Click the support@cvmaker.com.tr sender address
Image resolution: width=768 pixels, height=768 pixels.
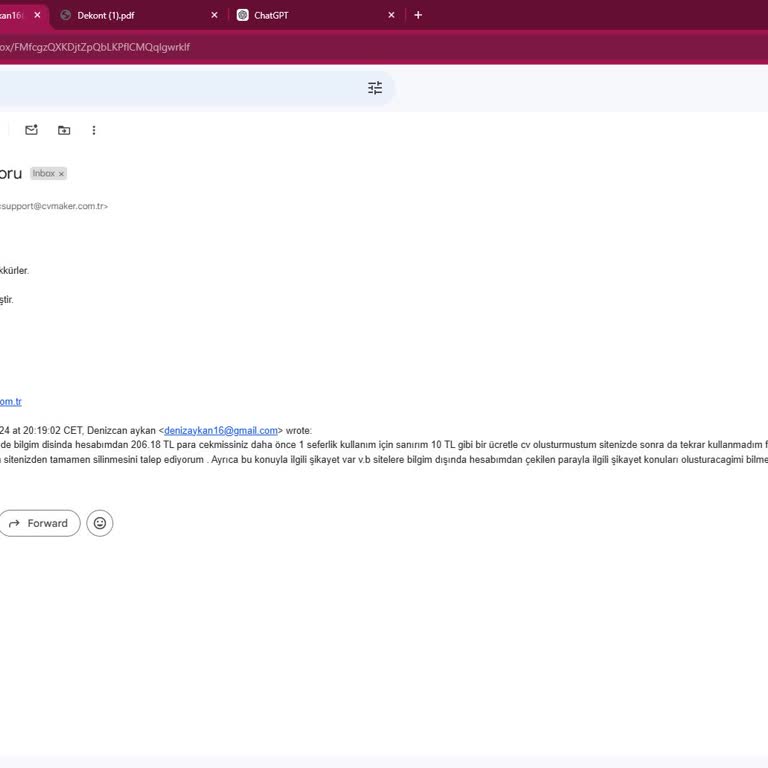[x=54, y=206]
